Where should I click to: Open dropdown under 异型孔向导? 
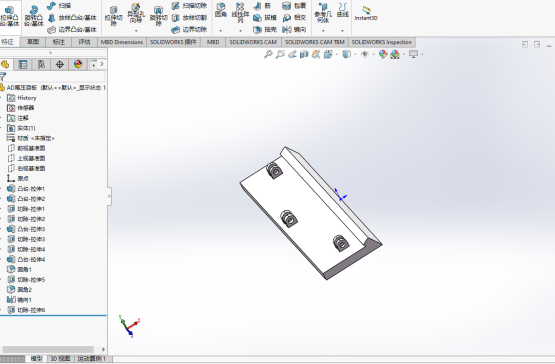[x=136, y=30]
